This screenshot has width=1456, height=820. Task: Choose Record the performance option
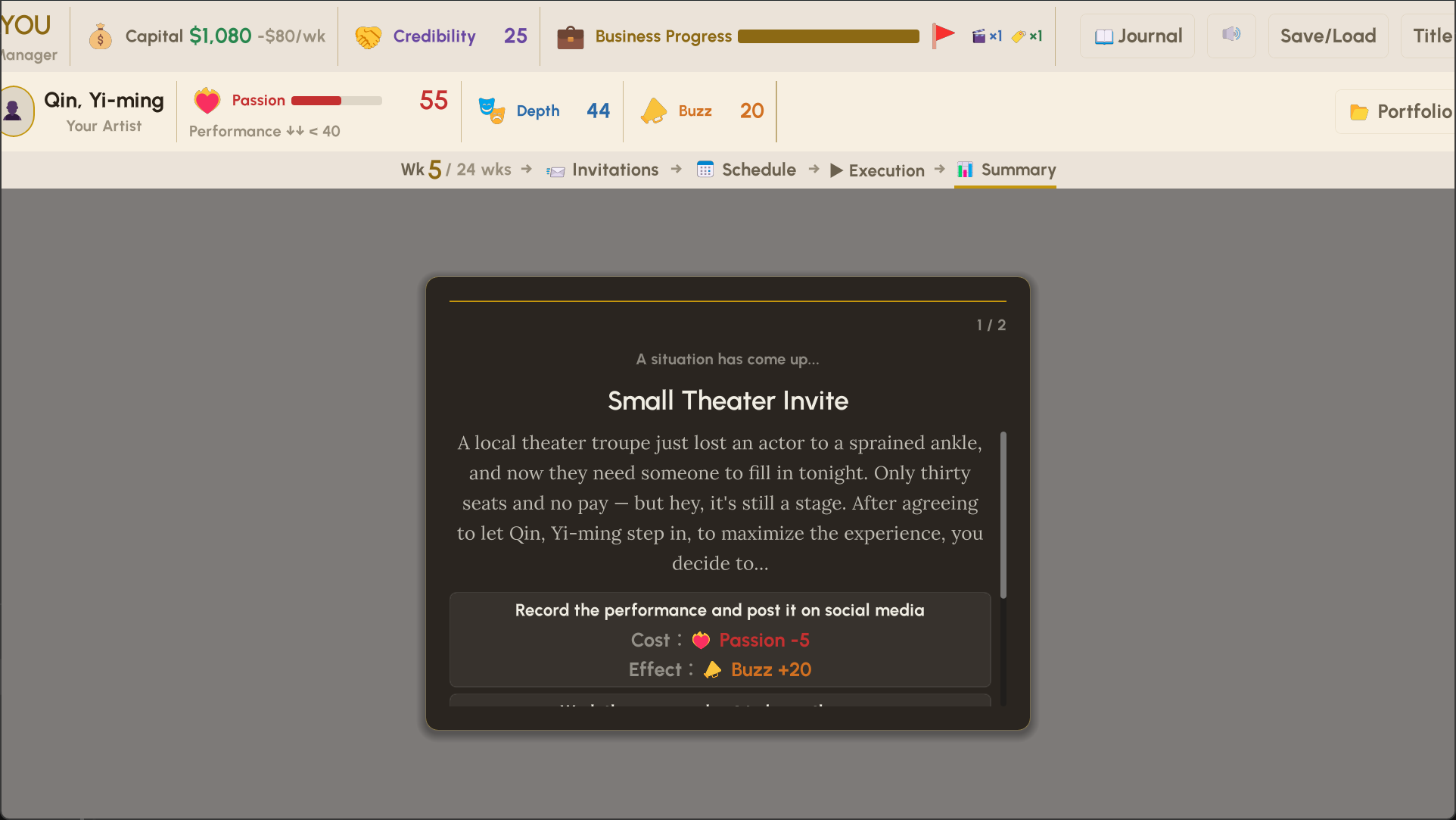(x=720, y=640)
